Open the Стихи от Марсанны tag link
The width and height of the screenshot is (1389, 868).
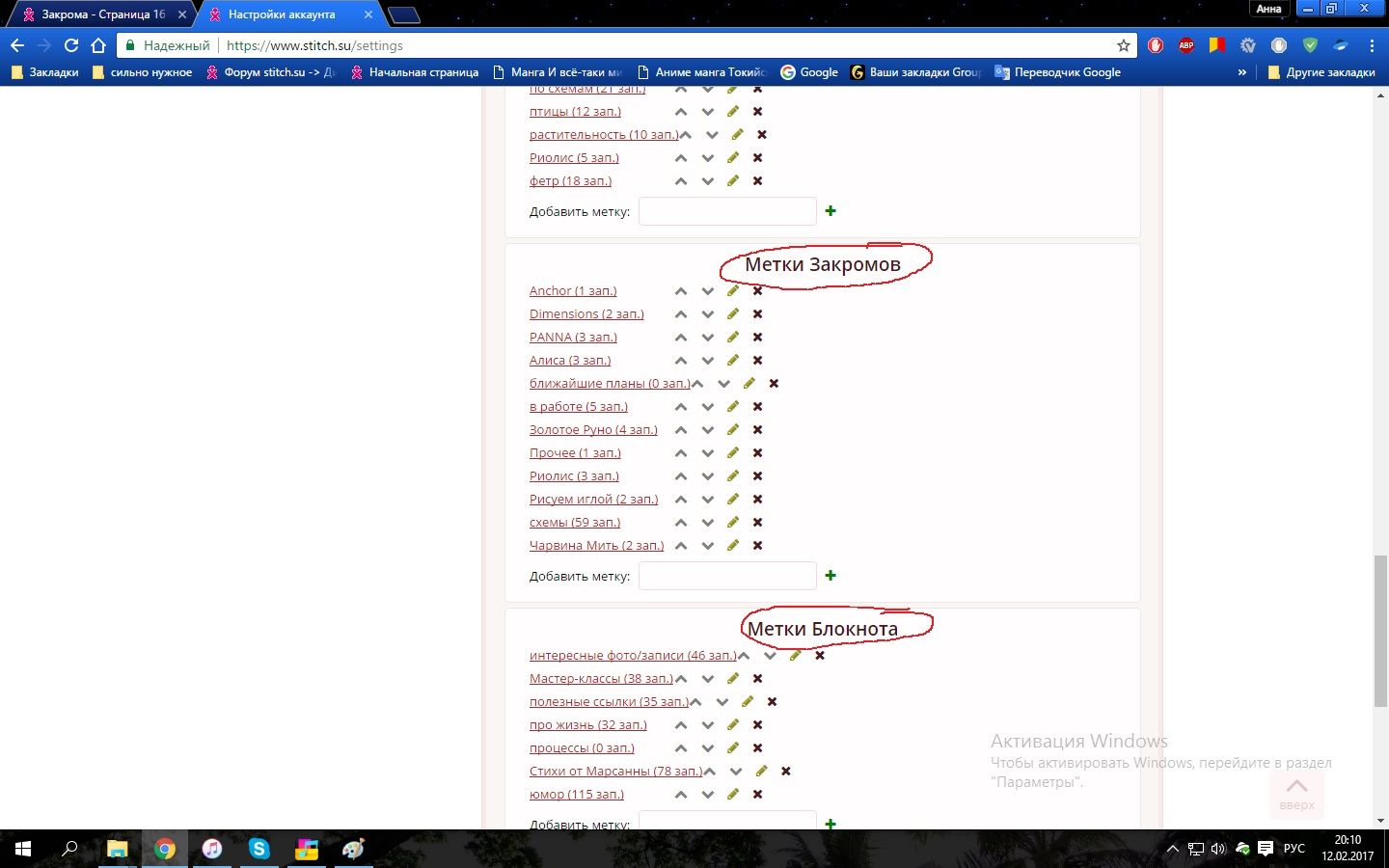click(614, 772)
